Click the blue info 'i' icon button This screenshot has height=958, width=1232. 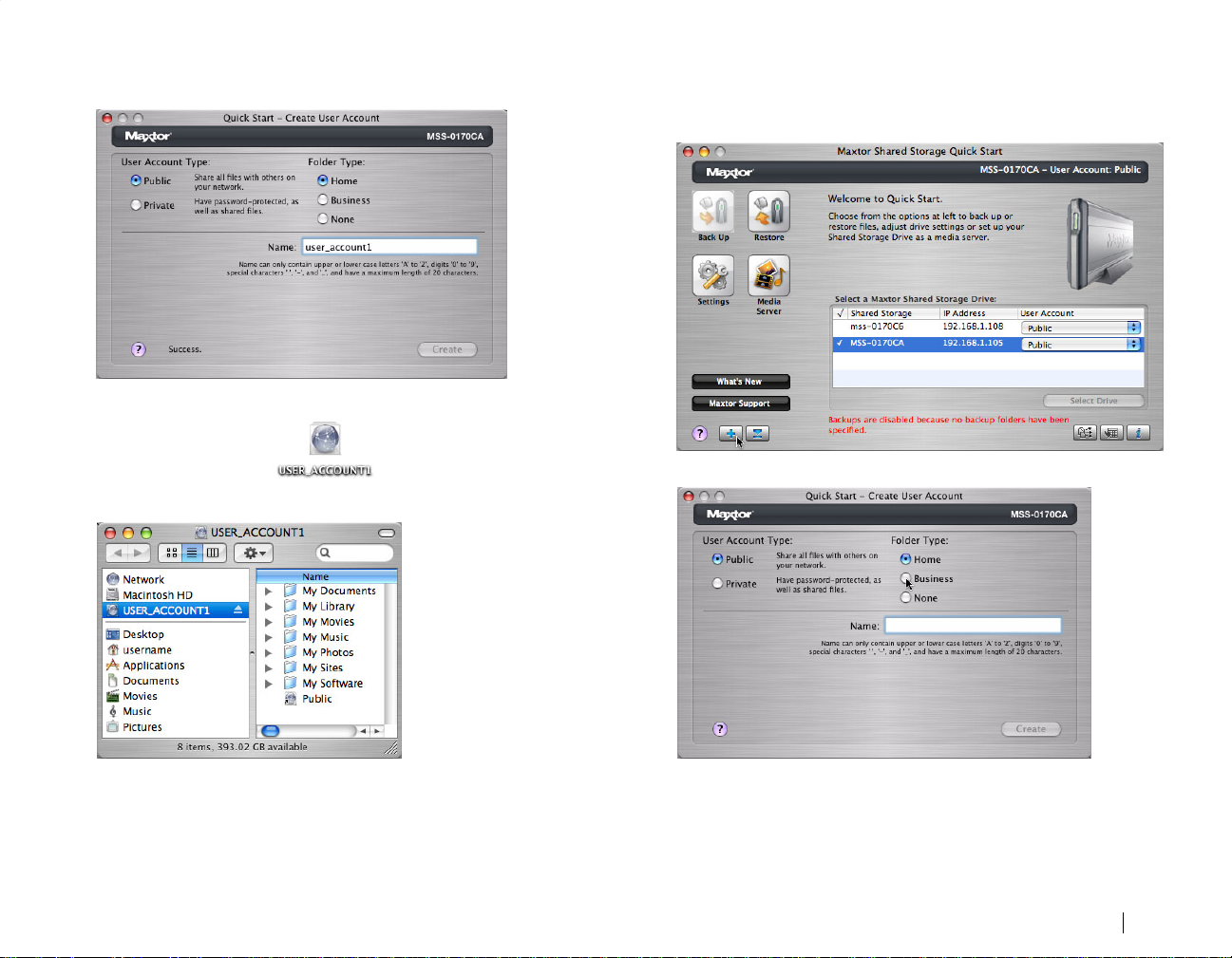[x=1138, y=433]
